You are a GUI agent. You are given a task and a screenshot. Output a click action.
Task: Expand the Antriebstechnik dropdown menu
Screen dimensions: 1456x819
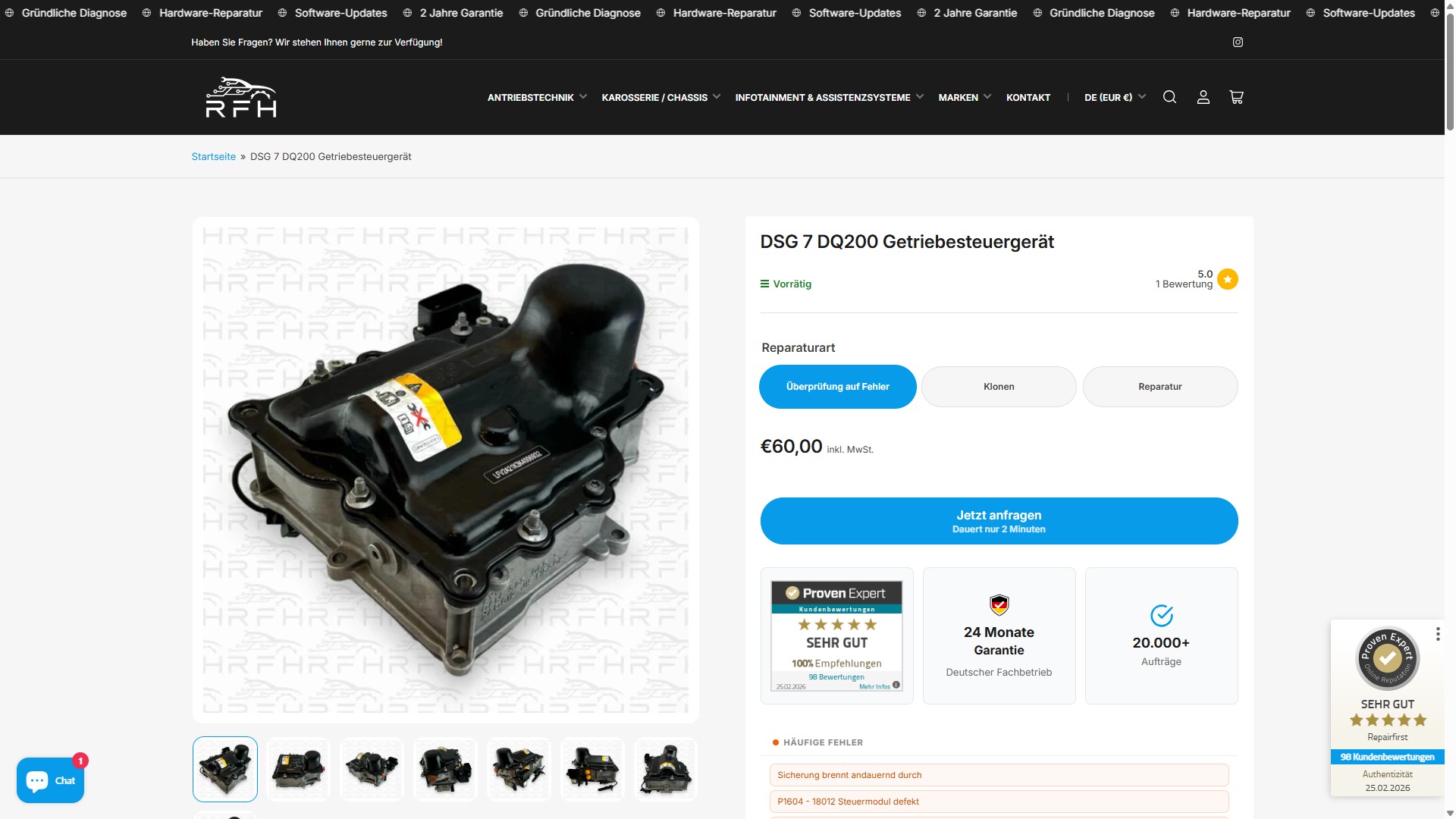click(537, 97)
